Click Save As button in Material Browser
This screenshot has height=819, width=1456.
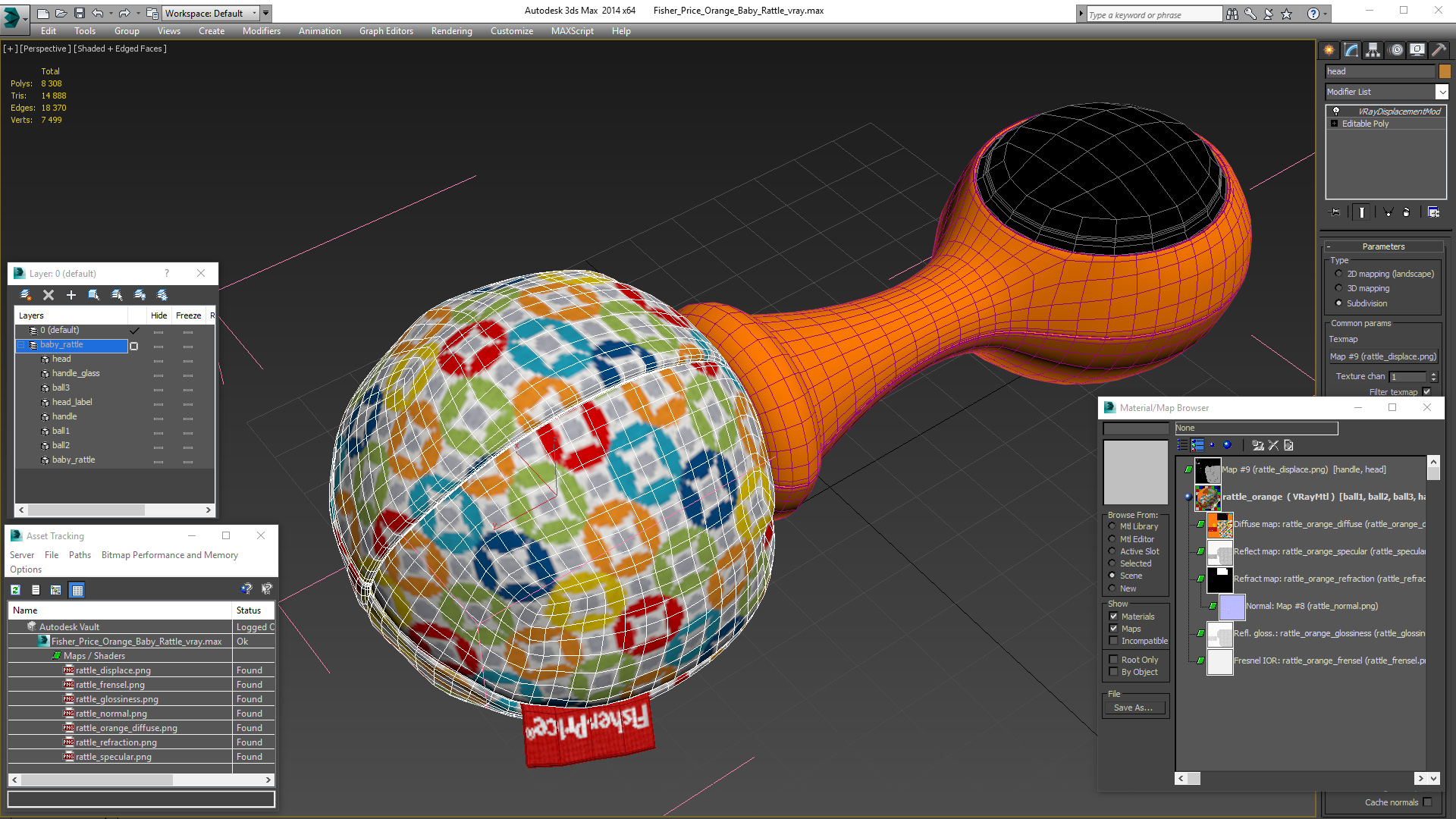coord(1134,708)
